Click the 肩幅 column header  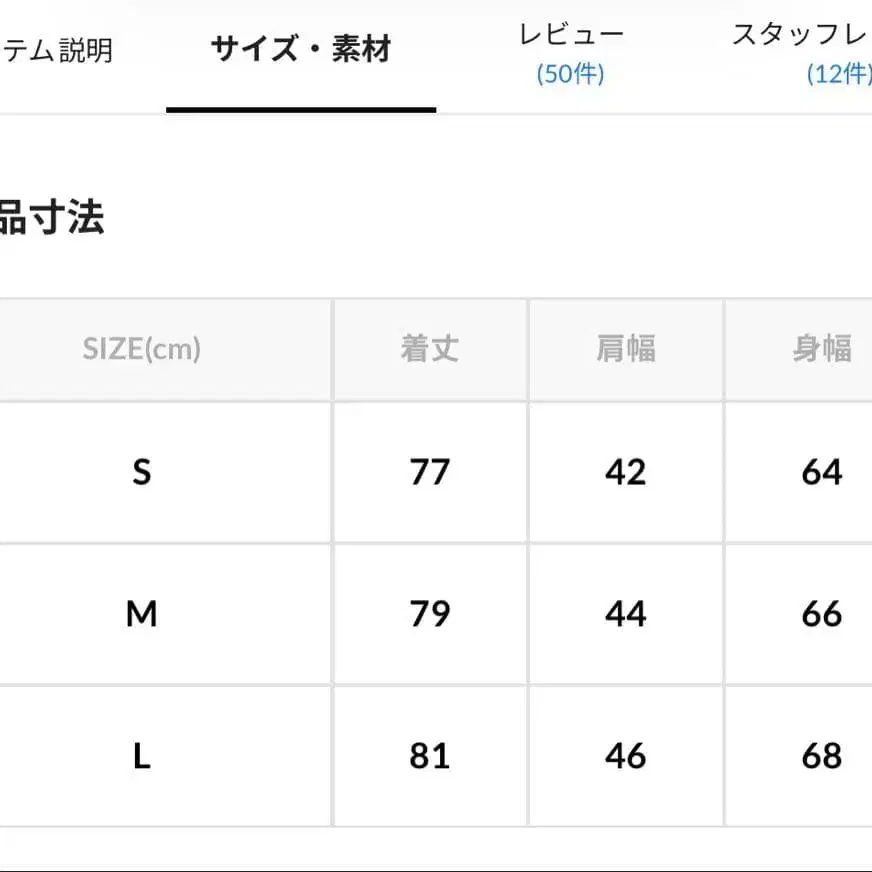coord(626,349)
